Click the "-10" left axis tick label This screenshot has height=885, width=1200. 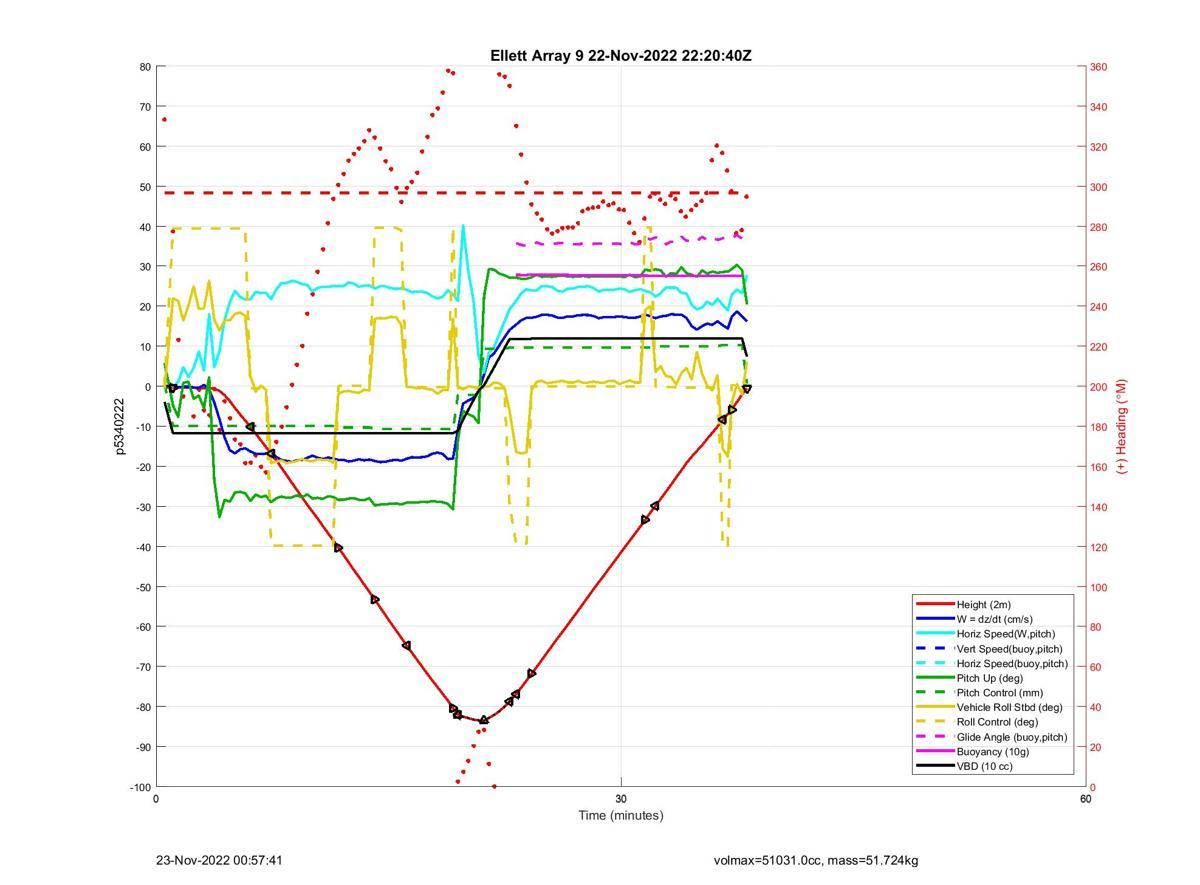coord(143,427)
